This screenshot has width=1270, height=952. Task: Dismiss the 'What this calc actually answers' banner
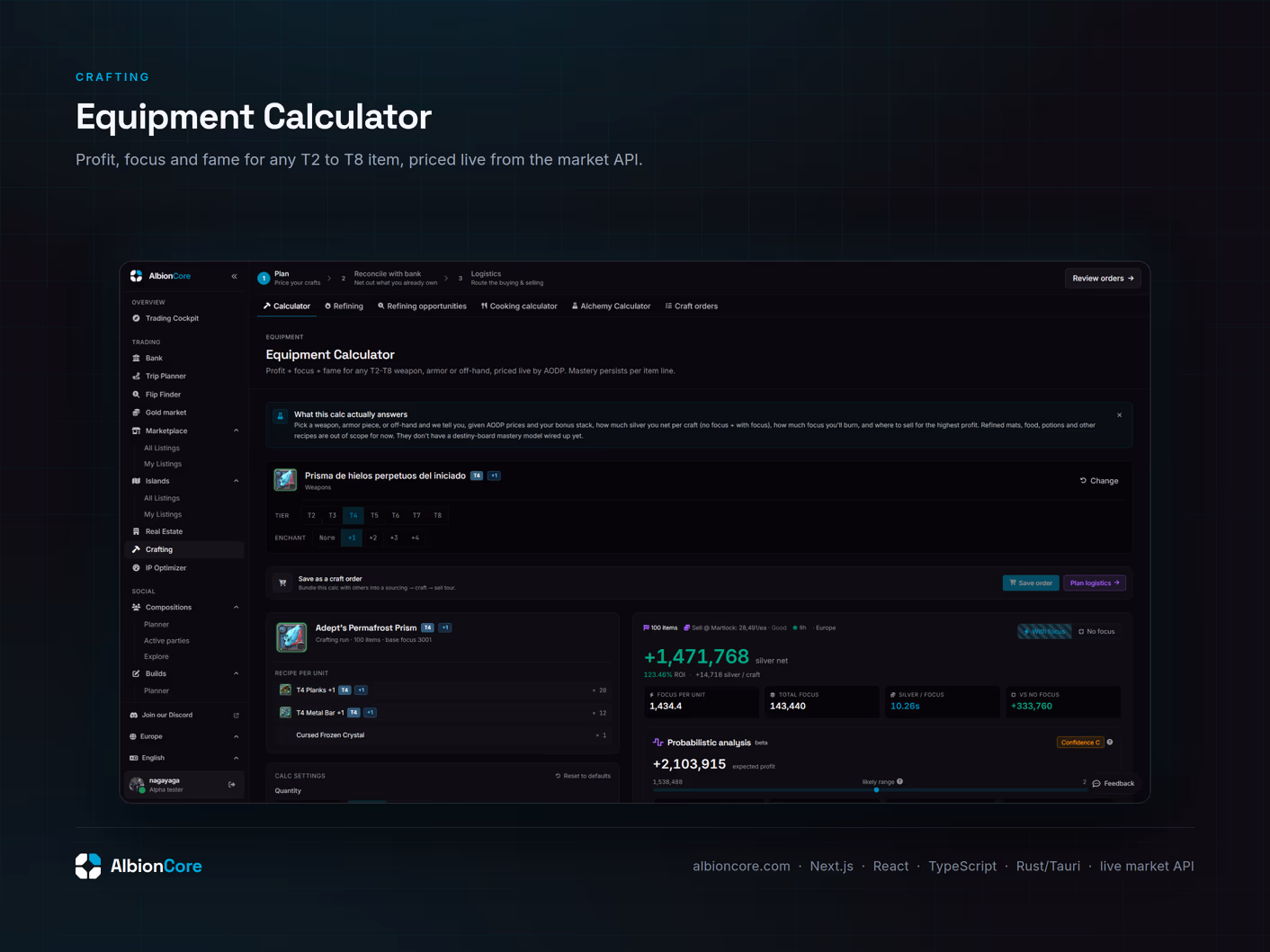(x=1119, y=415)
